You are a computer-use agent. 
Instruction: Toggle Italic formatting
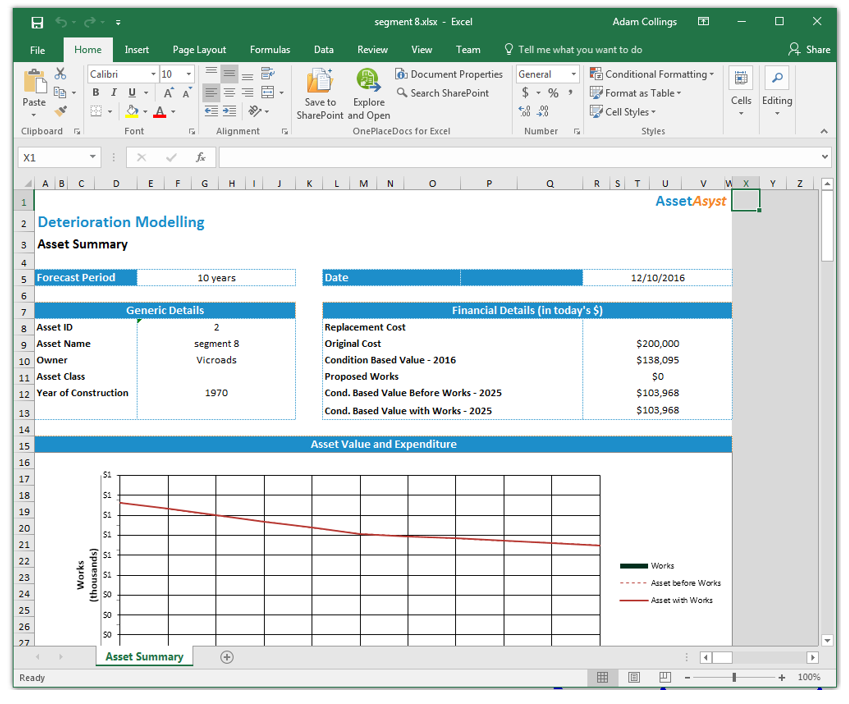click(x=114, y=93)
